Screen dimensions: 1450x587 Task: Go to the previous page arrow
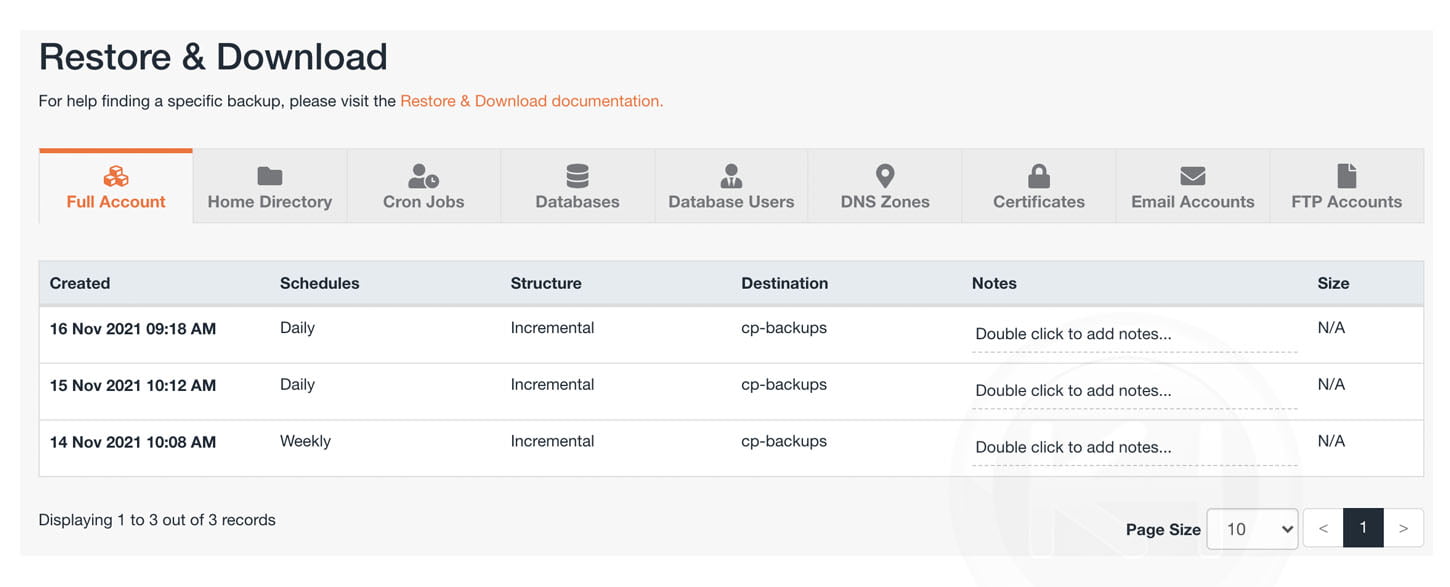click(1323, 528)
